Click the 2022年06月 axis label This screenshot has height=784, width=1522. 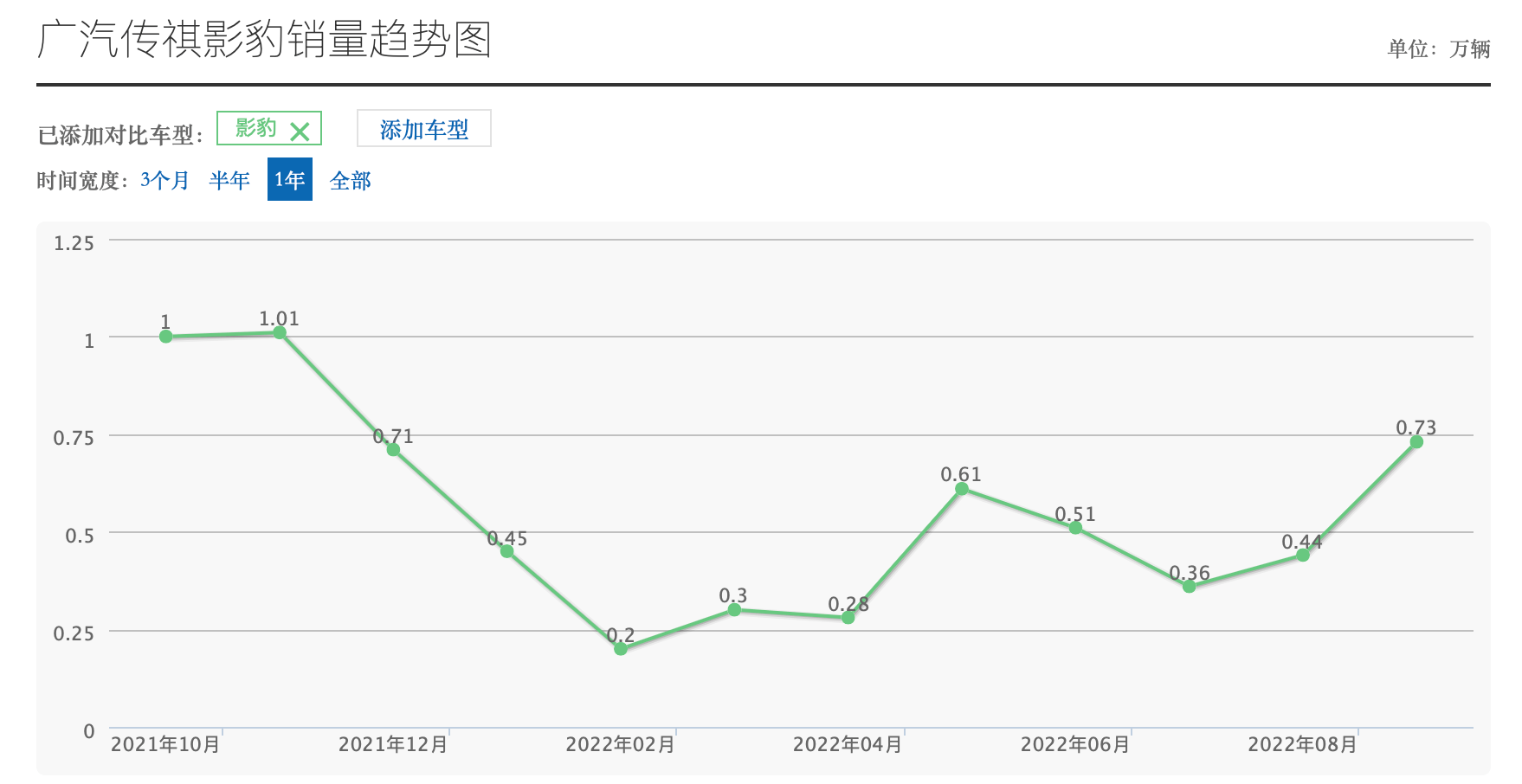(1075, 744)
